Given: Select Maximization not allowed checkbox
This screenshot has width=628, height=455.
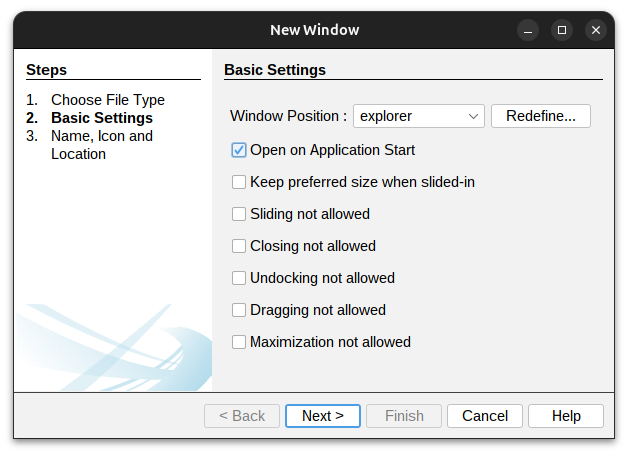Looking at the screenshot, I should [239, 342].
